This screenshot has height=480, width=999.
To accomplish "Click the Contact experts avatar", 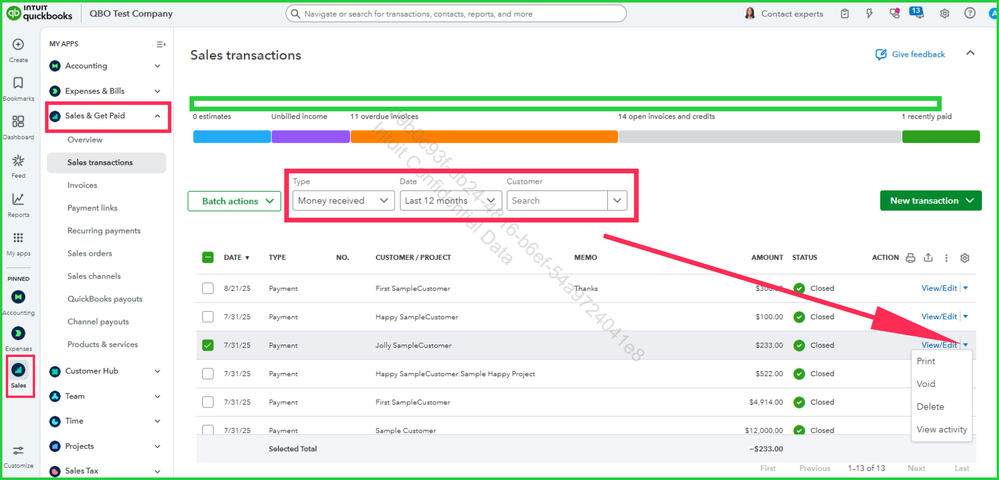I will point(750,13).
